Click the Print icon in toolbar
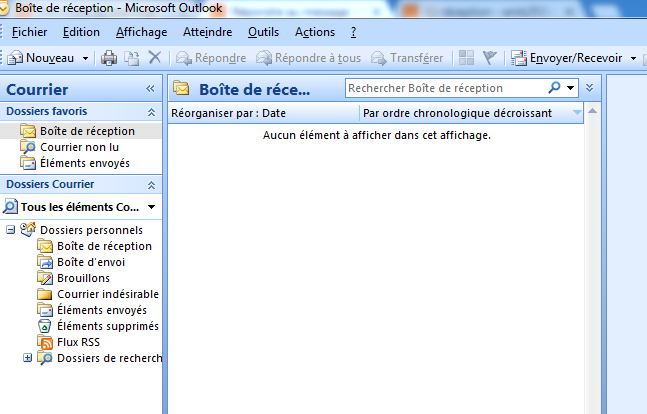Screen dimensions: 647x414 tap(109, 58)
